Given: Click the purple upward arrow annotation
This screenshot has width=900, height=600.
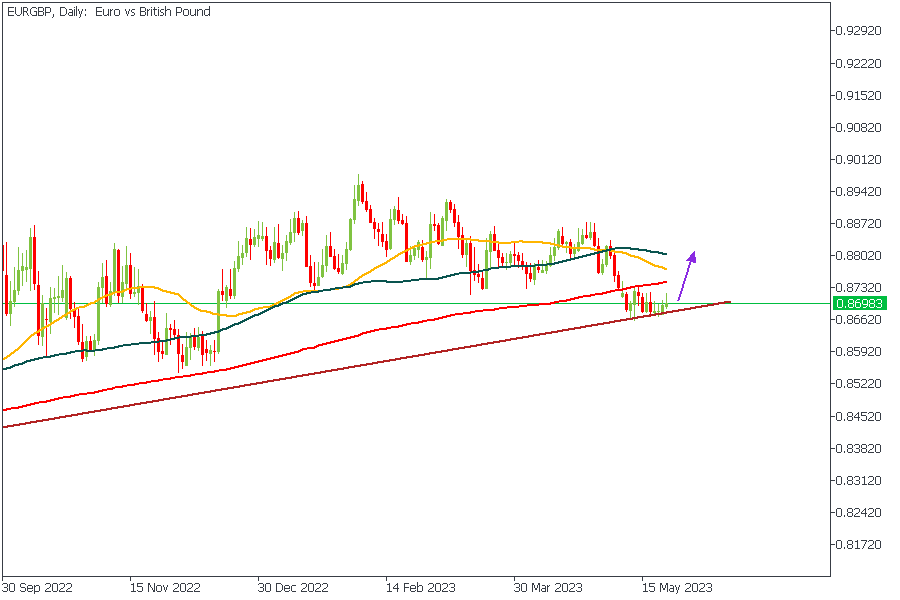Looking at the screenshot, I should click(x=686, y=275).
